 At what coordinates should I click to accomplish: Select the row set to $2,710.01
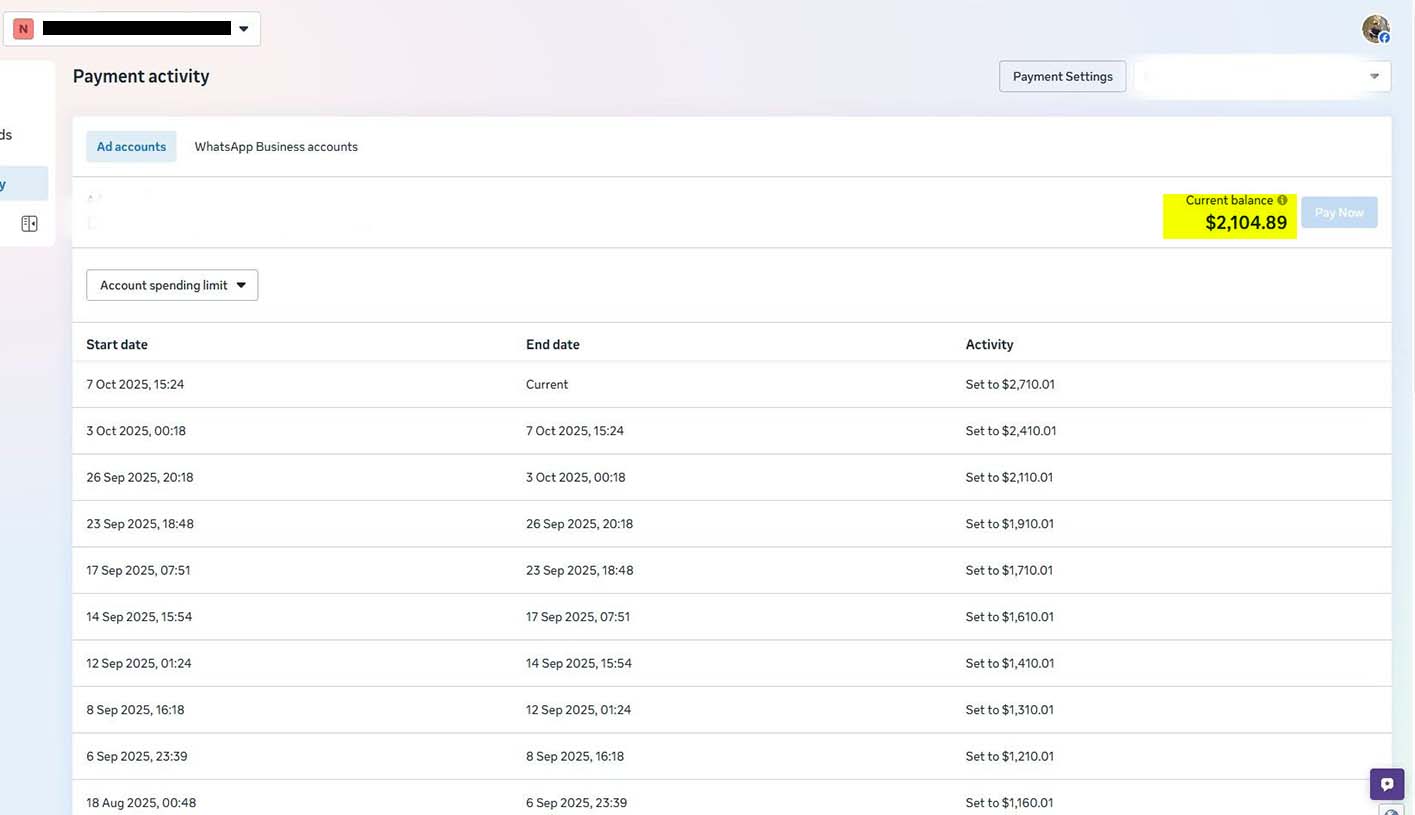click(x=730, y=384)
